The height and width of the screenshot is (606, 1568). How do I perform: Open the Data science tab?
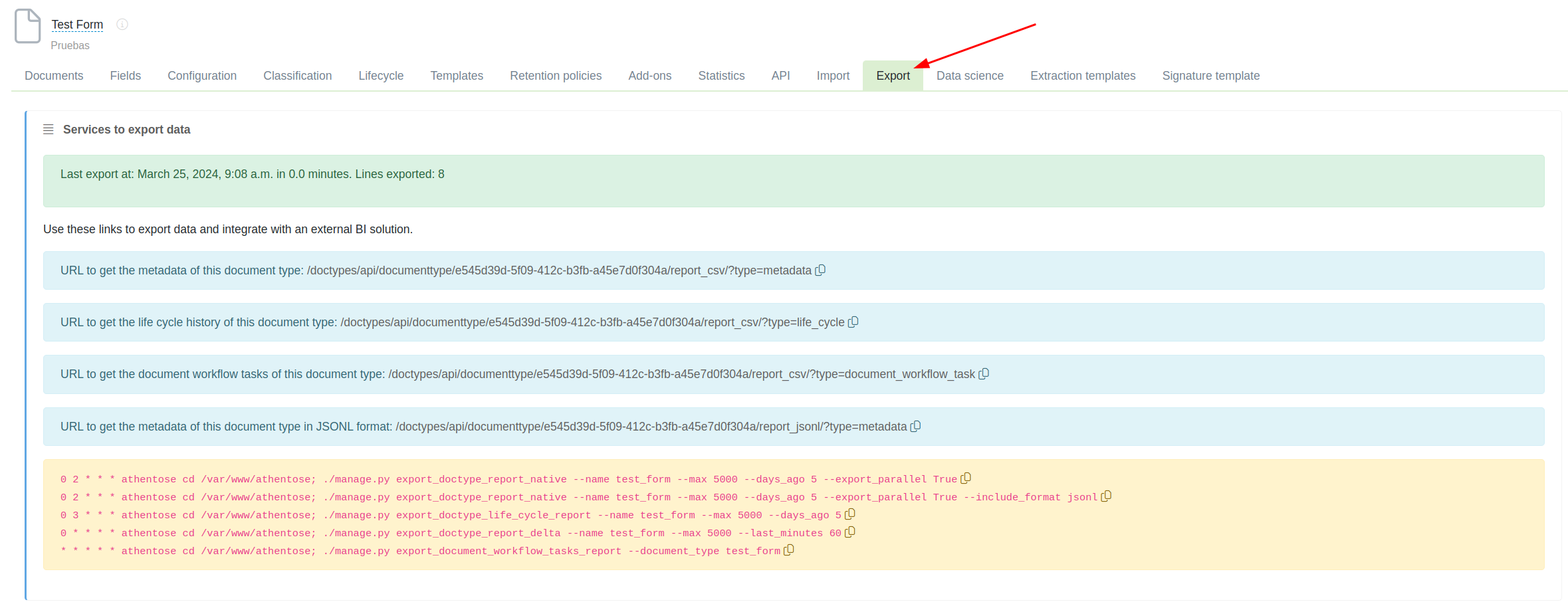[970, 76]
